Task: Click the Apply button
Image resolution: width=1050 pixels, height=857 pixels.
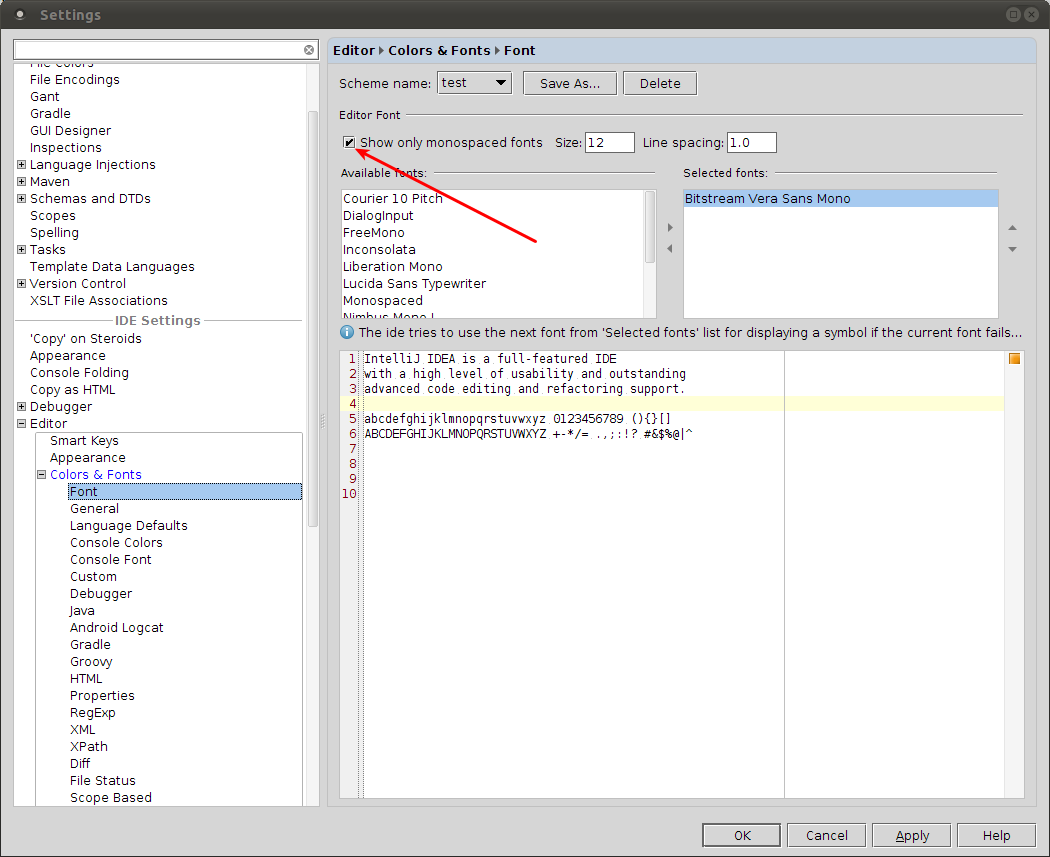Action: tap(912, 836)
